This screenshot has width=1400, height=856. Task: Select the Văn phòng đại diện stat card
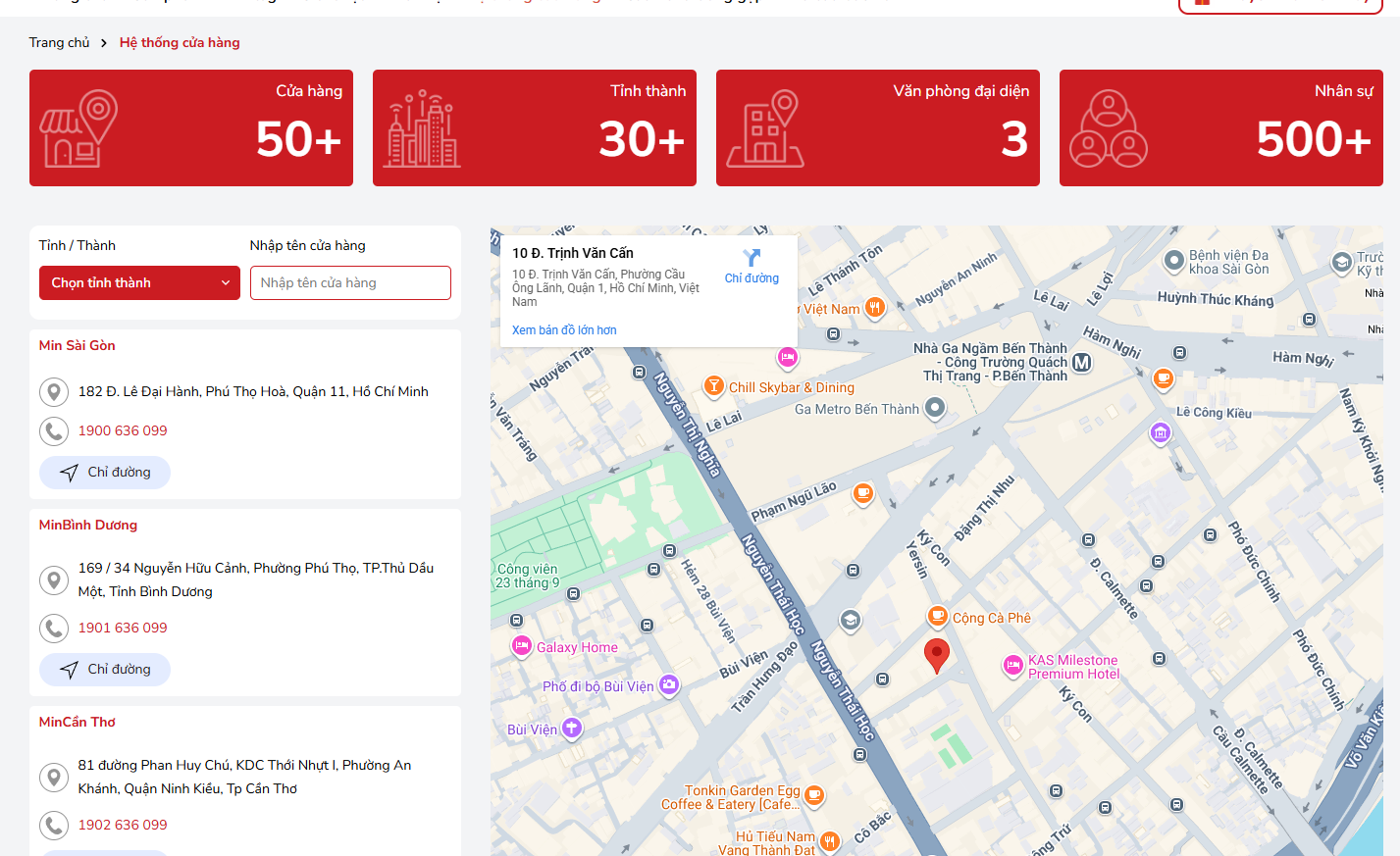[x=878, y=127]
